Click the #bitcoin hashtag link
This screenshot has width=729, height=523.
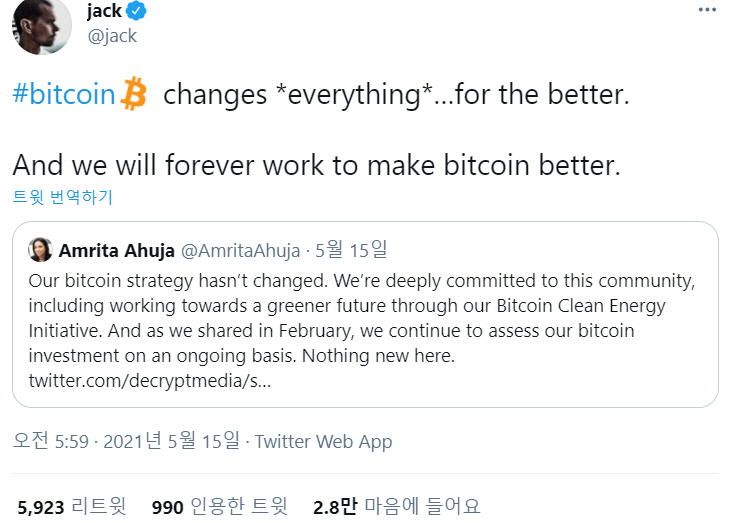click(64, 95)
